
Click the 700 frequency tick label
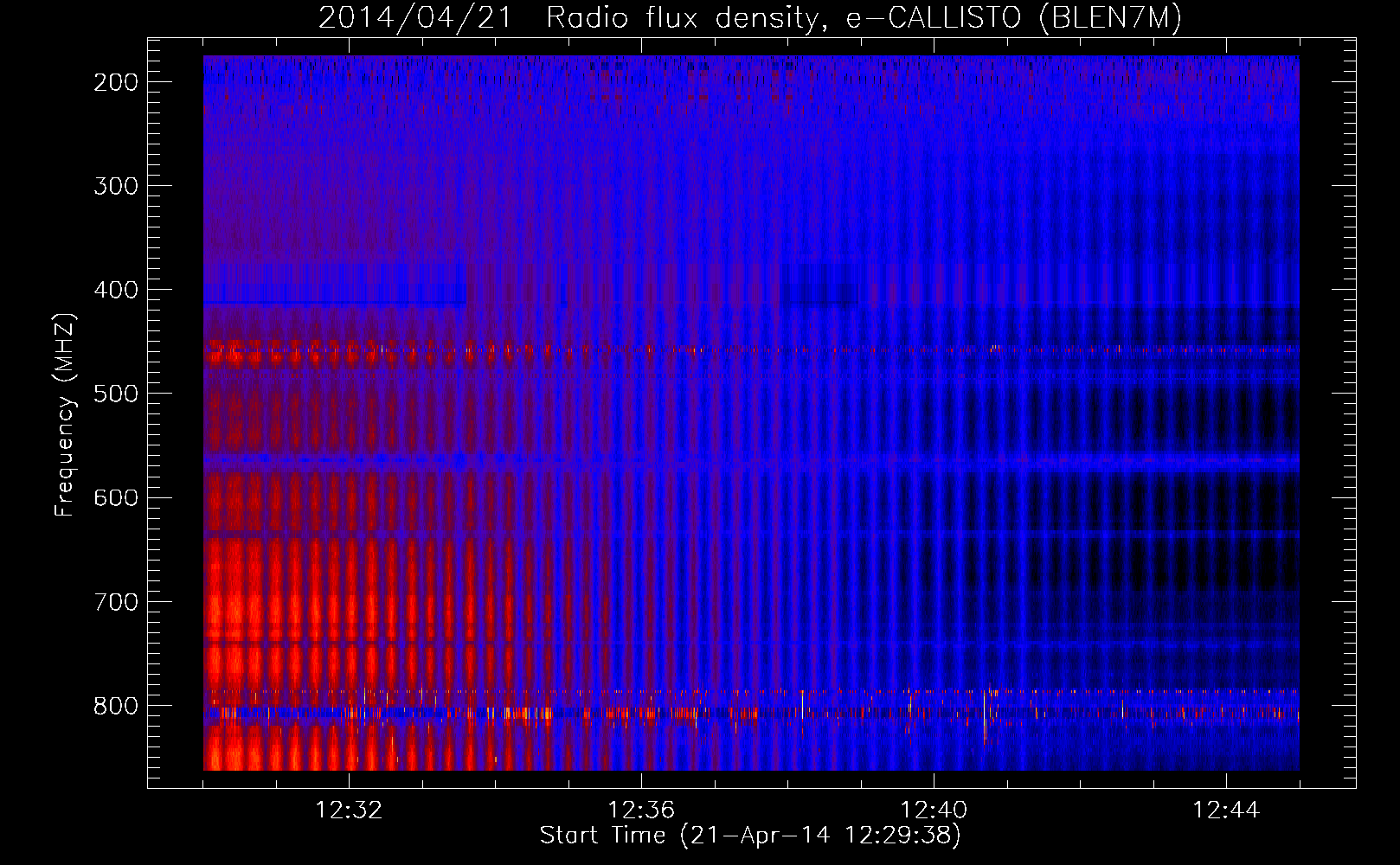116,601
